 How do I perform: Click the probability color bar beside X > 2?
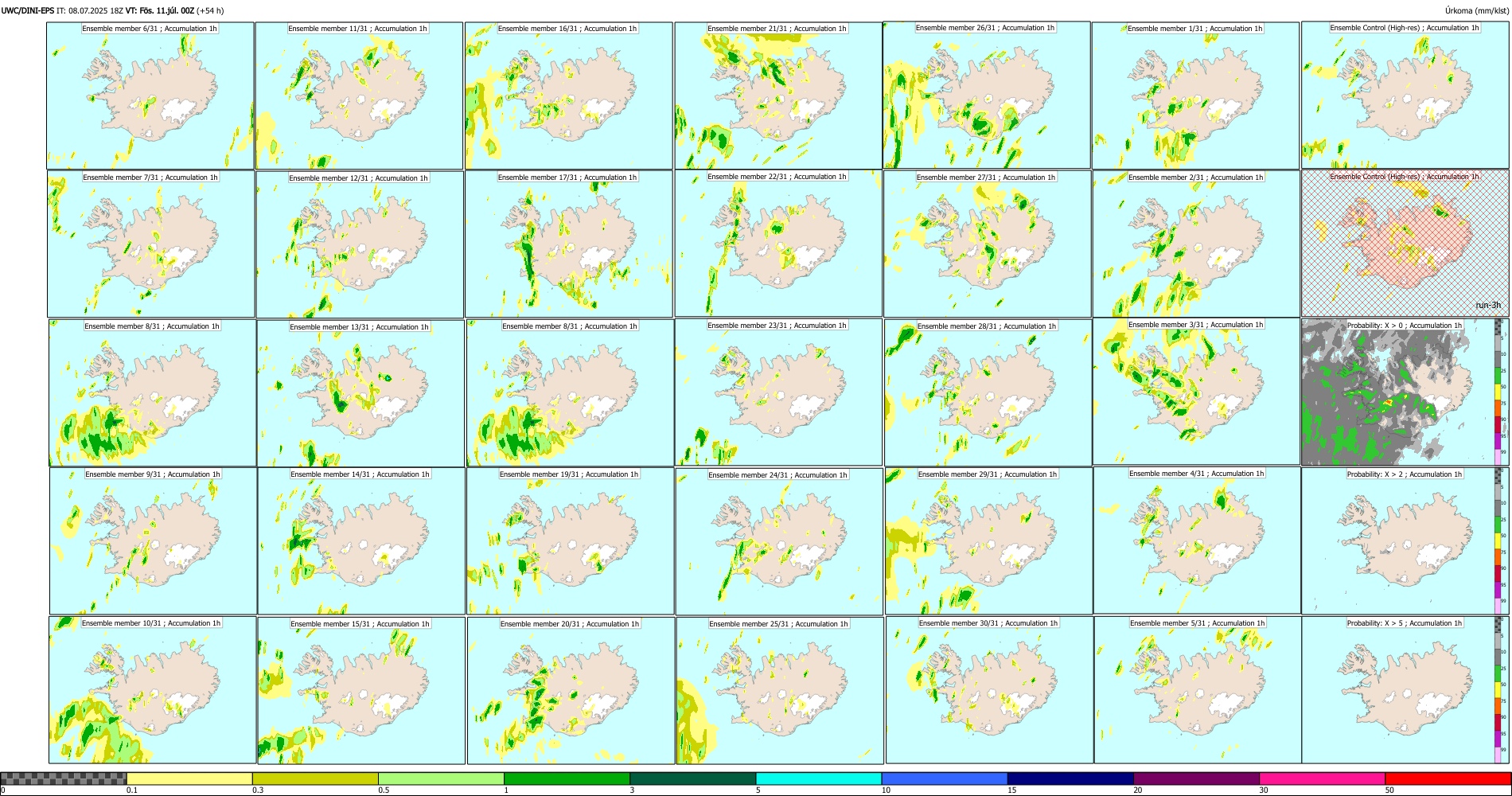[x=1498, y=541]
